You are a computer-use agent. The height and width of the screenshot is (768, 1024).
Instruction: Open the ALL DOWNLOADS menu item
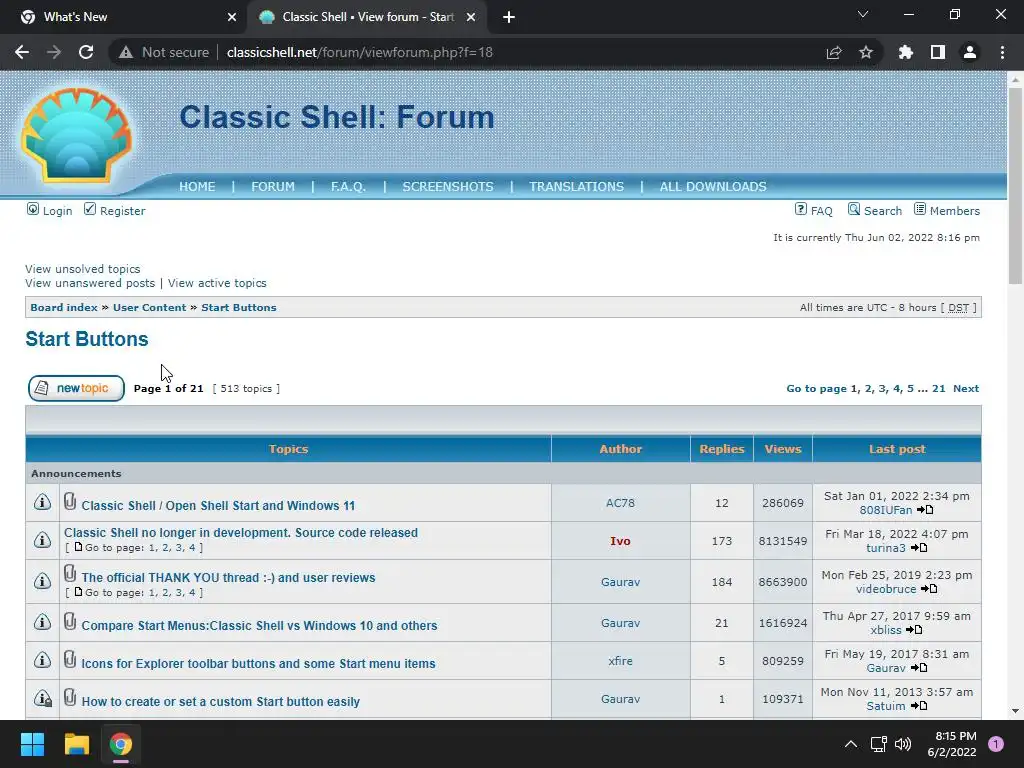713,187
